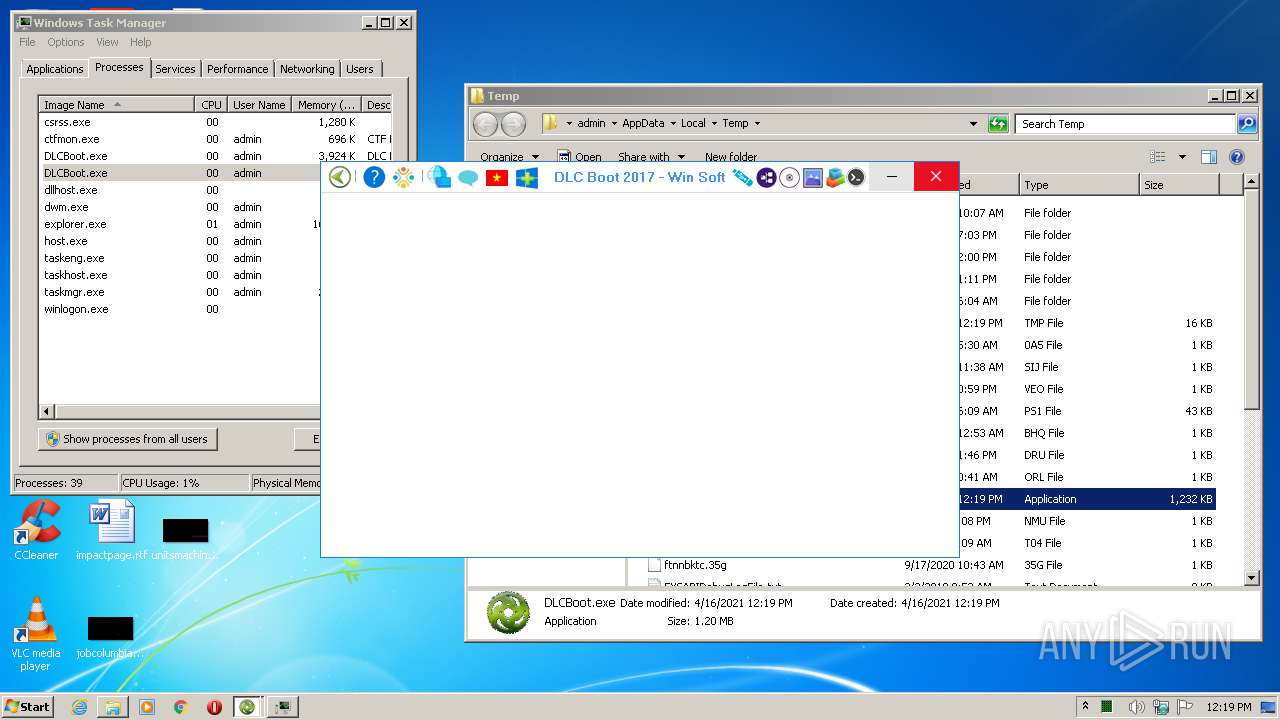Open the File menu in Task Manager

[27, 42]
